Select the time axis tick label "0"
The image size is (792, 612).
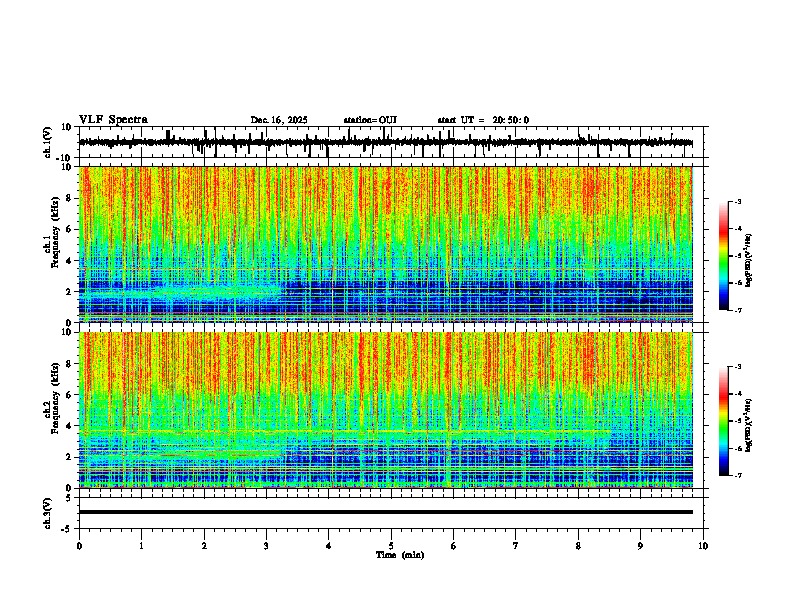click(x=79, y=546)
